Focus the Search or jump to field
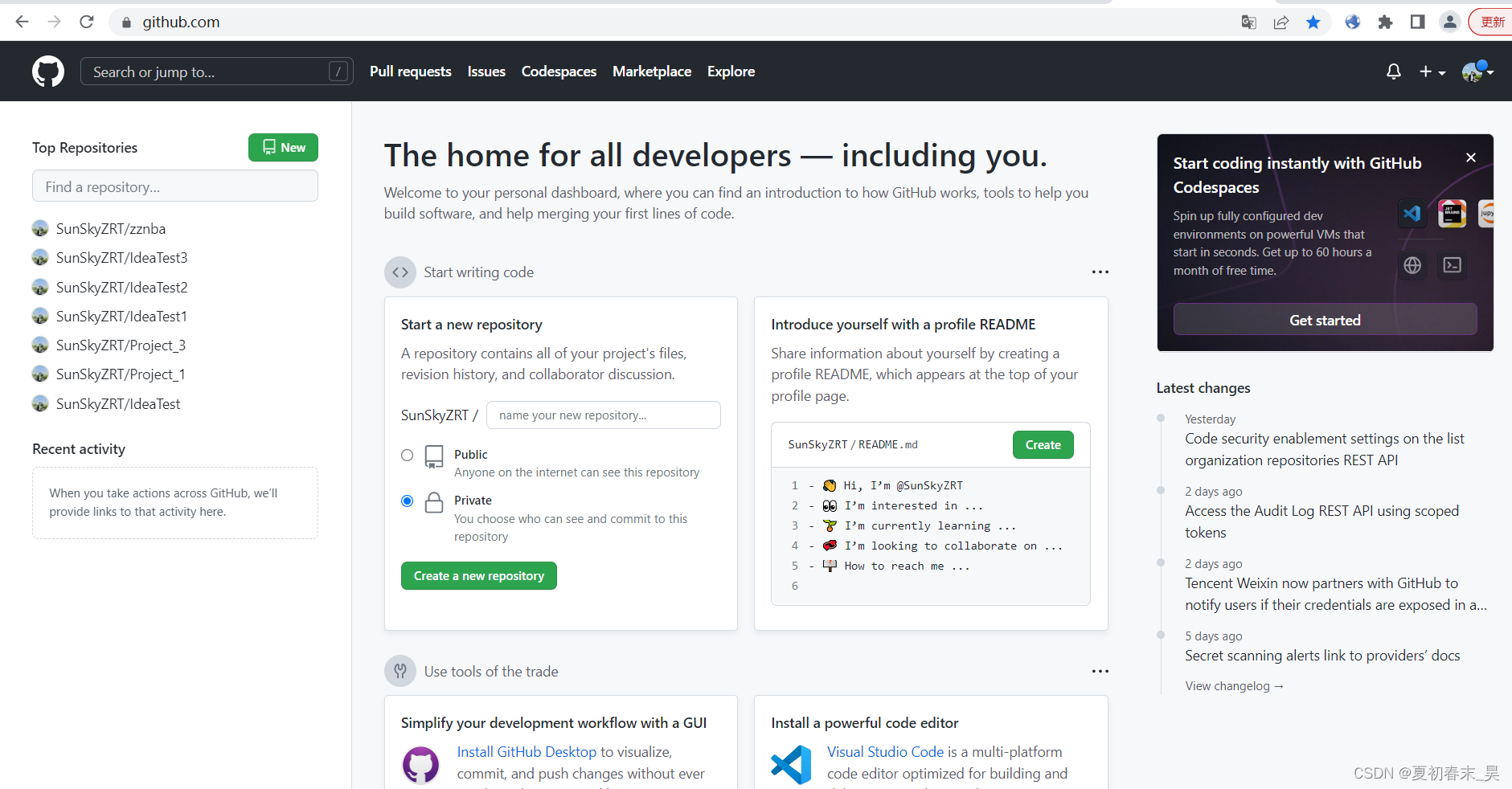This screenshot has width=1512, height=789. tap(217, 72)
